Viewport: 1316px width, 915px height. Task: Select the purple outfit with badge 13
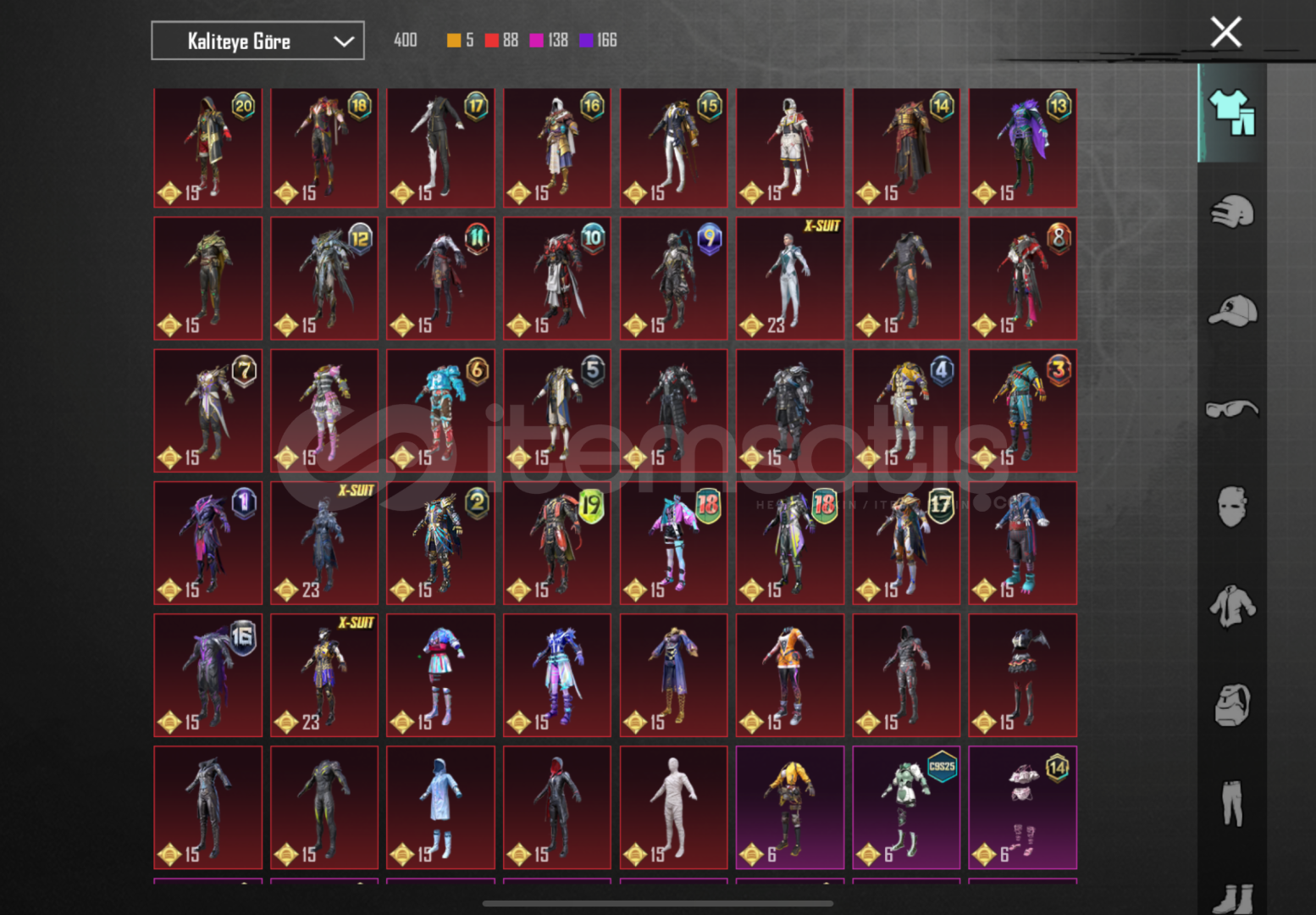pos(1022,147)
